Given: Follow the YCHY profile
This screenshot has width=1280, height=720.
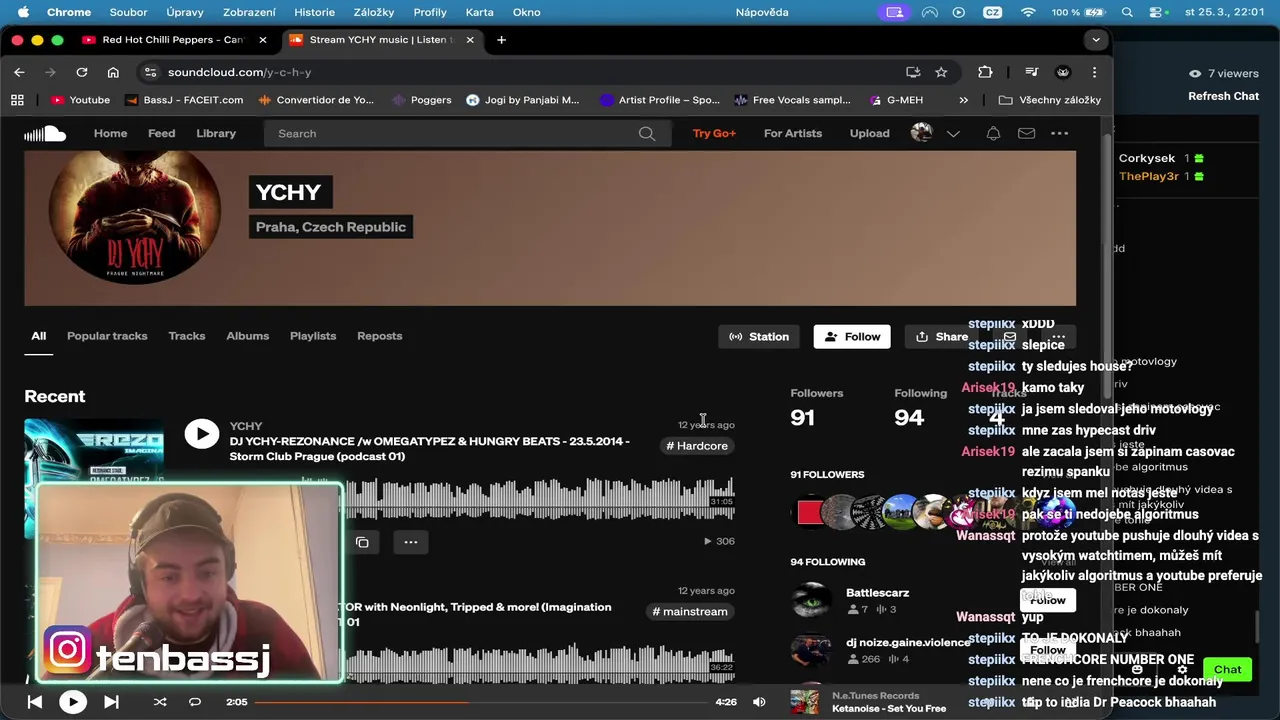Looking at the screenshot, I should pyautogui.click(x=852, y=337).
